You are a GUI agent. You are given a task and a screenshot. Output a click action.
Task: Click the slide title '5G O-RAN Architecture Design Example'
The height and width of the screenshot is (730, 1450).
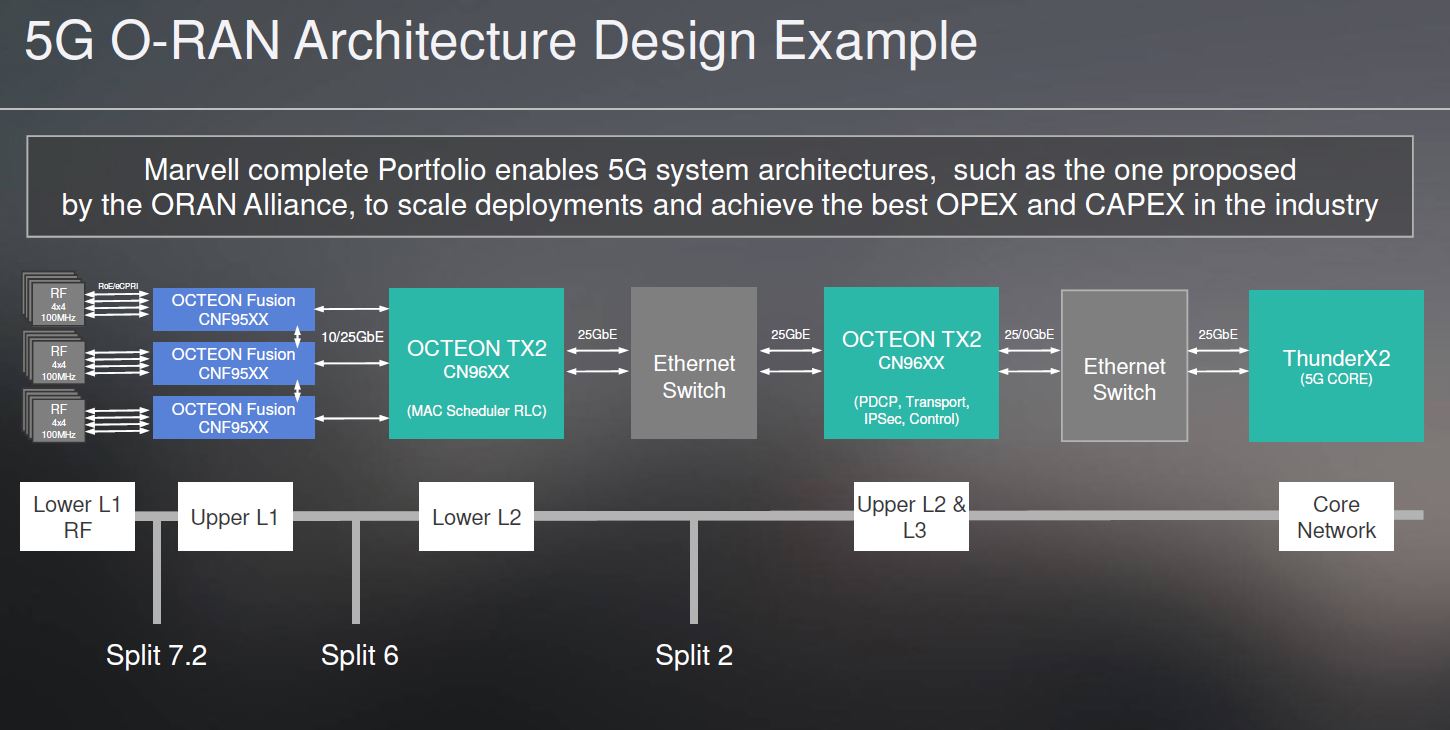click(500, 41)
